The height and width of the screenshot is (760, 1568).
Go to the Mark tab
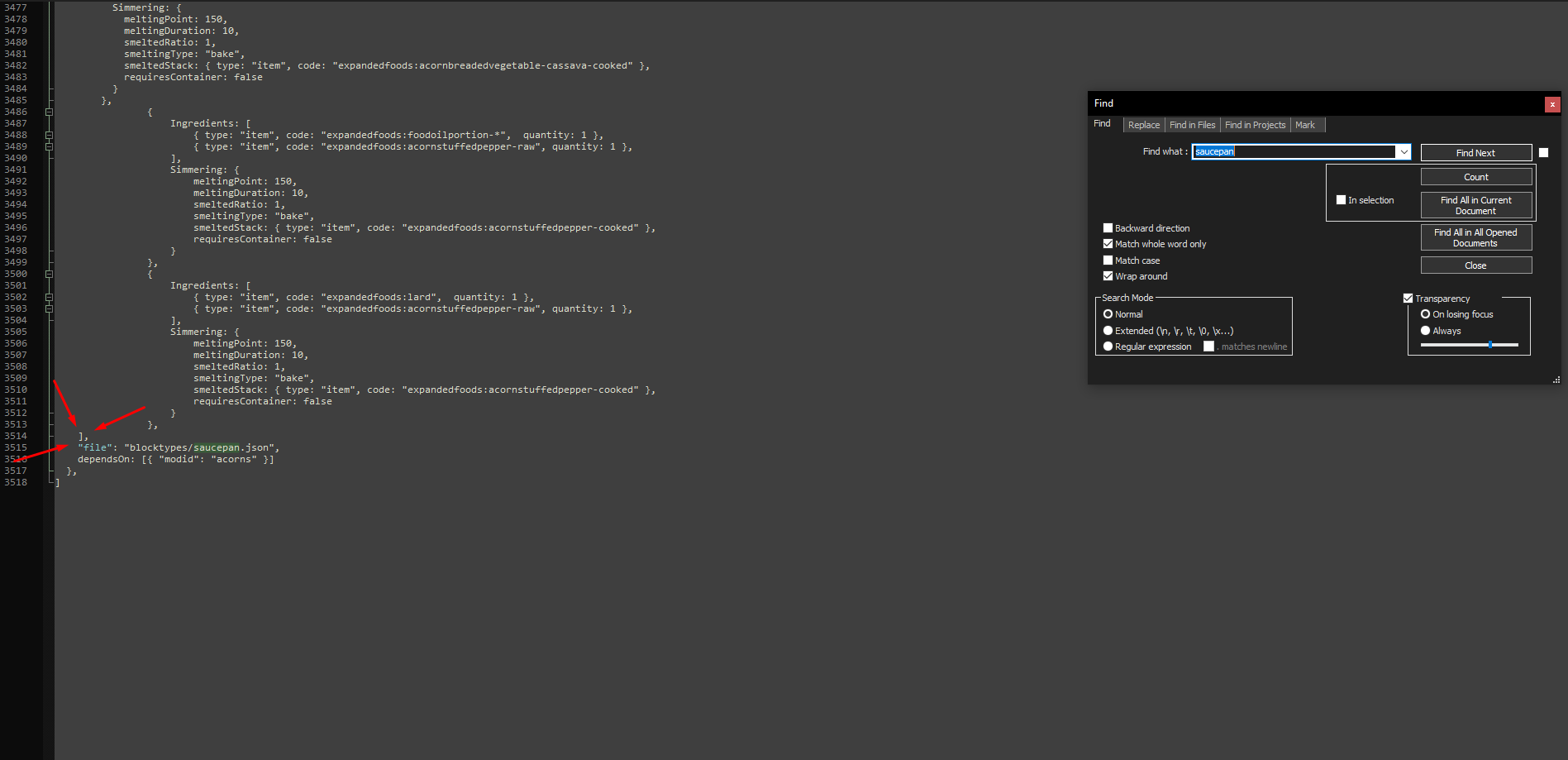[1304, 125]
